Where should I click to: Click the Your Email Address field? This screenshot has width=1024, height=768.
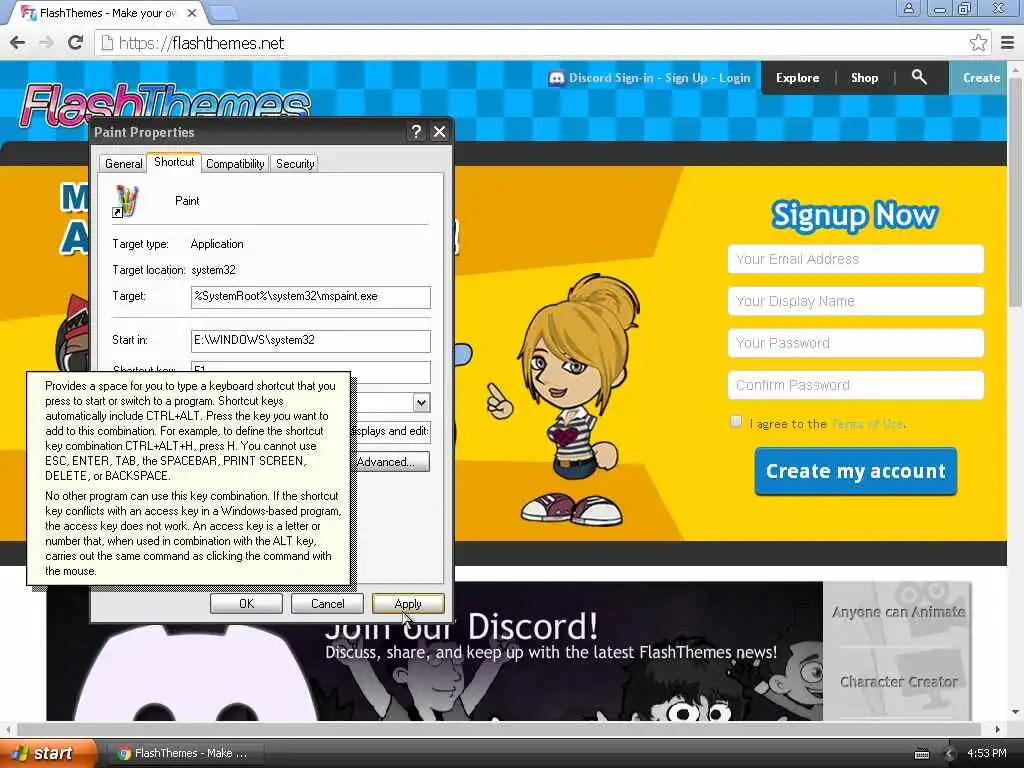[x=856, y=259]
